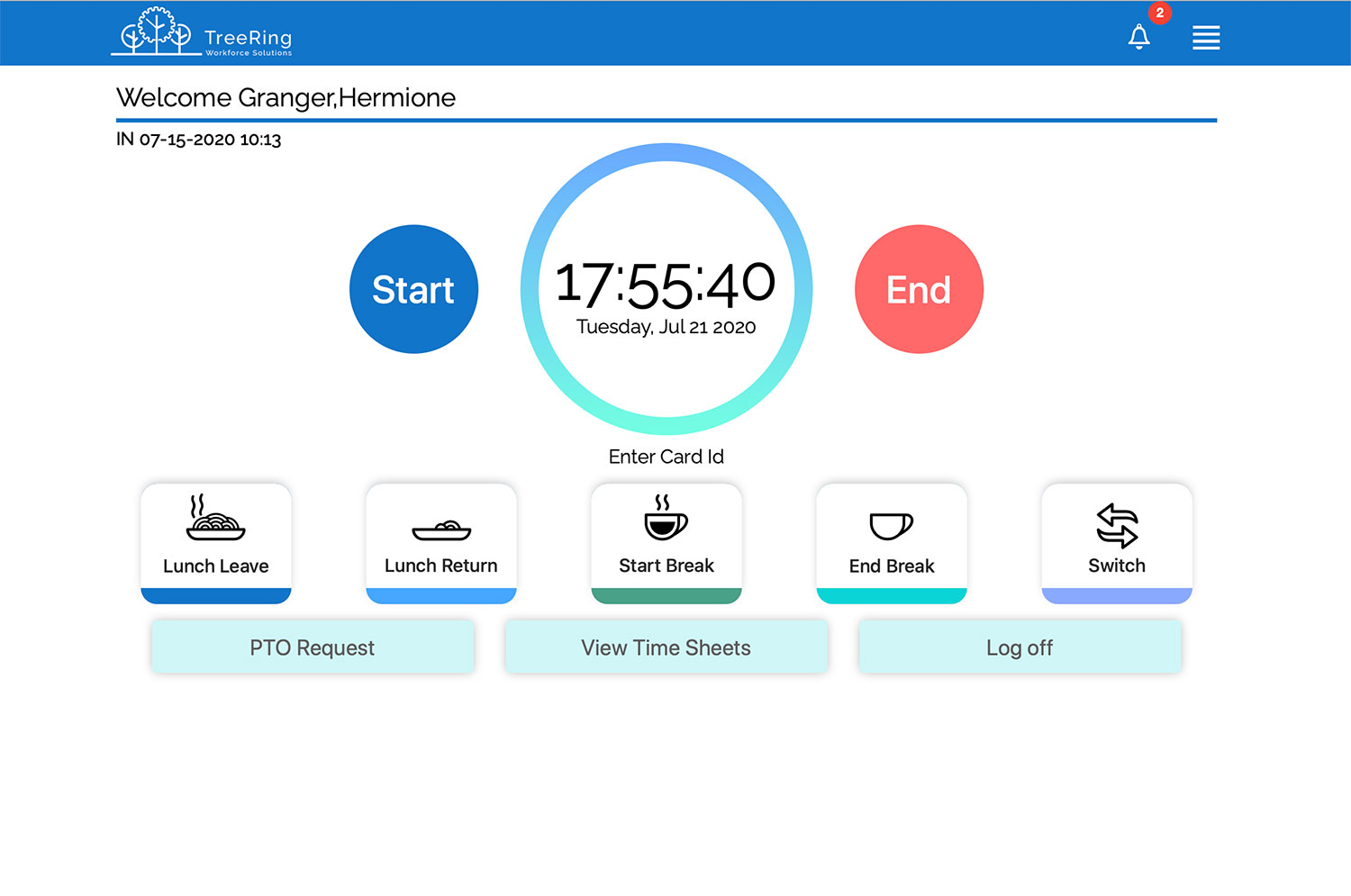Open the PTO Request screen
This screenshot has width=1351, height=896.
312,647
